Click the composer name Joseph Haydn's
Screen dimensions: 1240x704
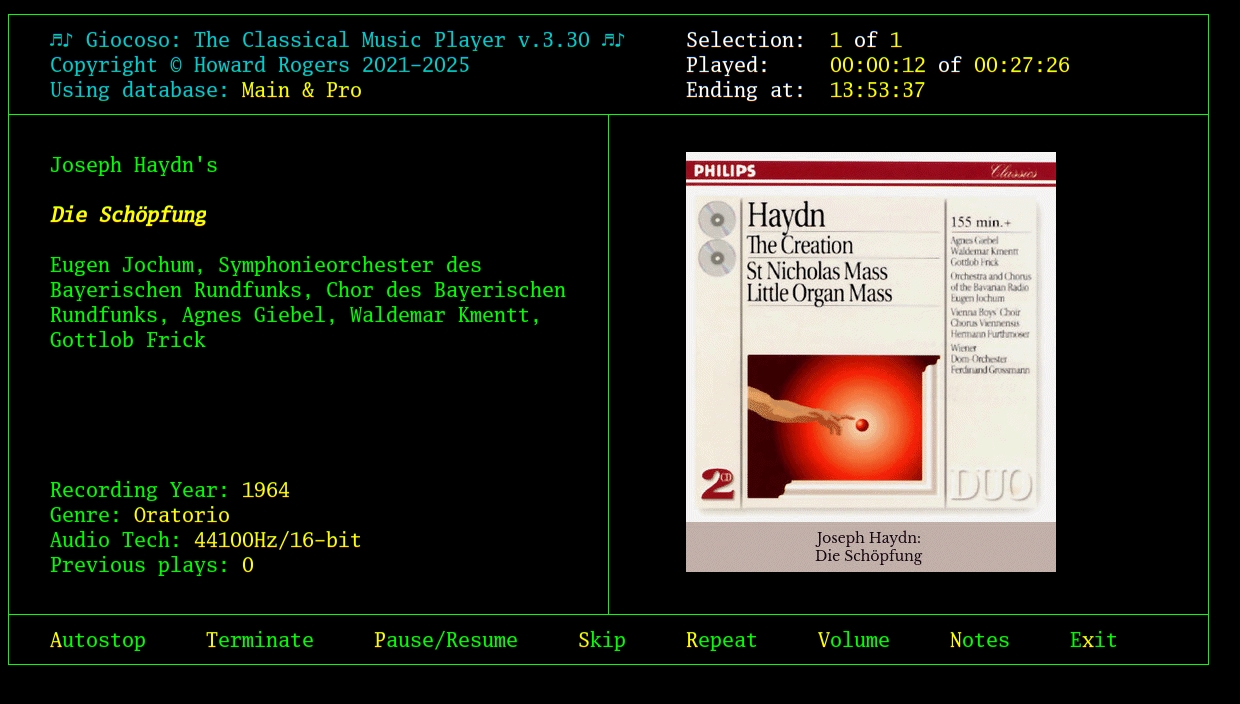[x=133, y=165]
